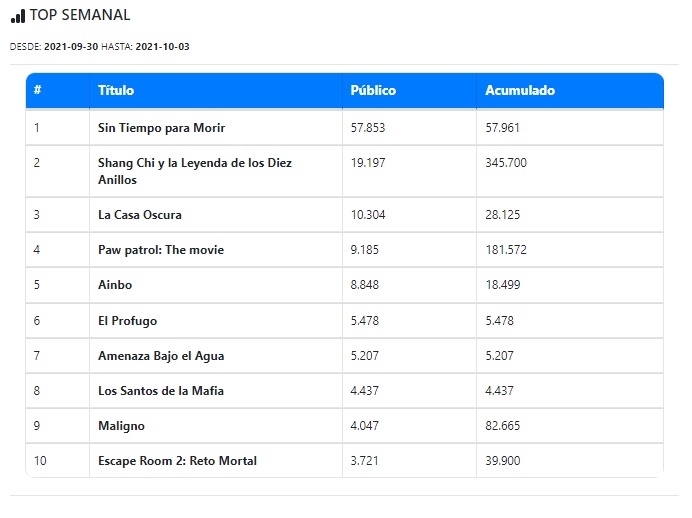The width and height of the screenshot is (692, 518).
Task: Click the Acumulado column header
Action: pos(520,91)
